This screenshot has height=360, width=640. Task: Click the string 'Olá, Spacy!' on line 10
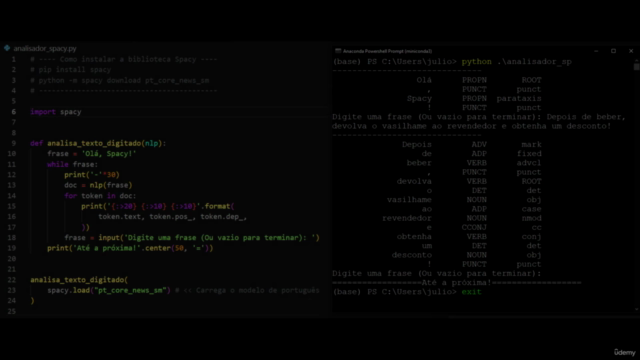click(109, 154)
